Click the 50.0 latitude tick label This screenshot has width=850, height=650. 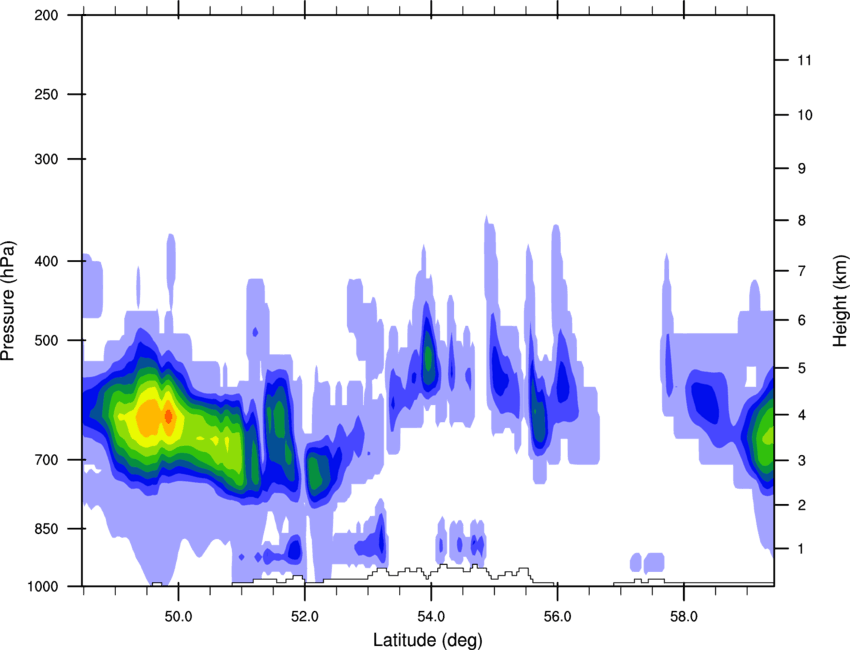point(178,617)
